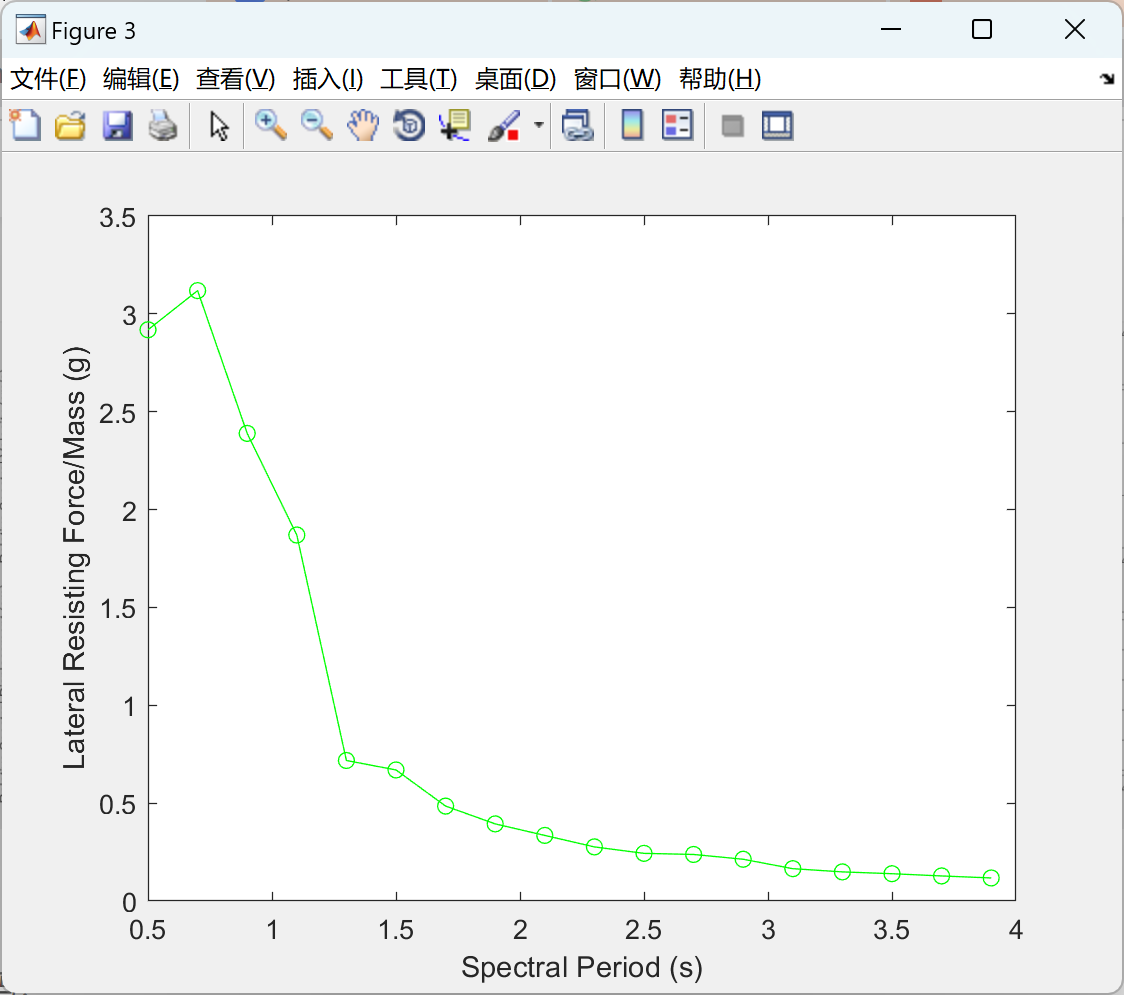Click the Figure 3 window title
Image resolution: width=1124 pixels, height=995 pixels.
[x=93, y=31]
